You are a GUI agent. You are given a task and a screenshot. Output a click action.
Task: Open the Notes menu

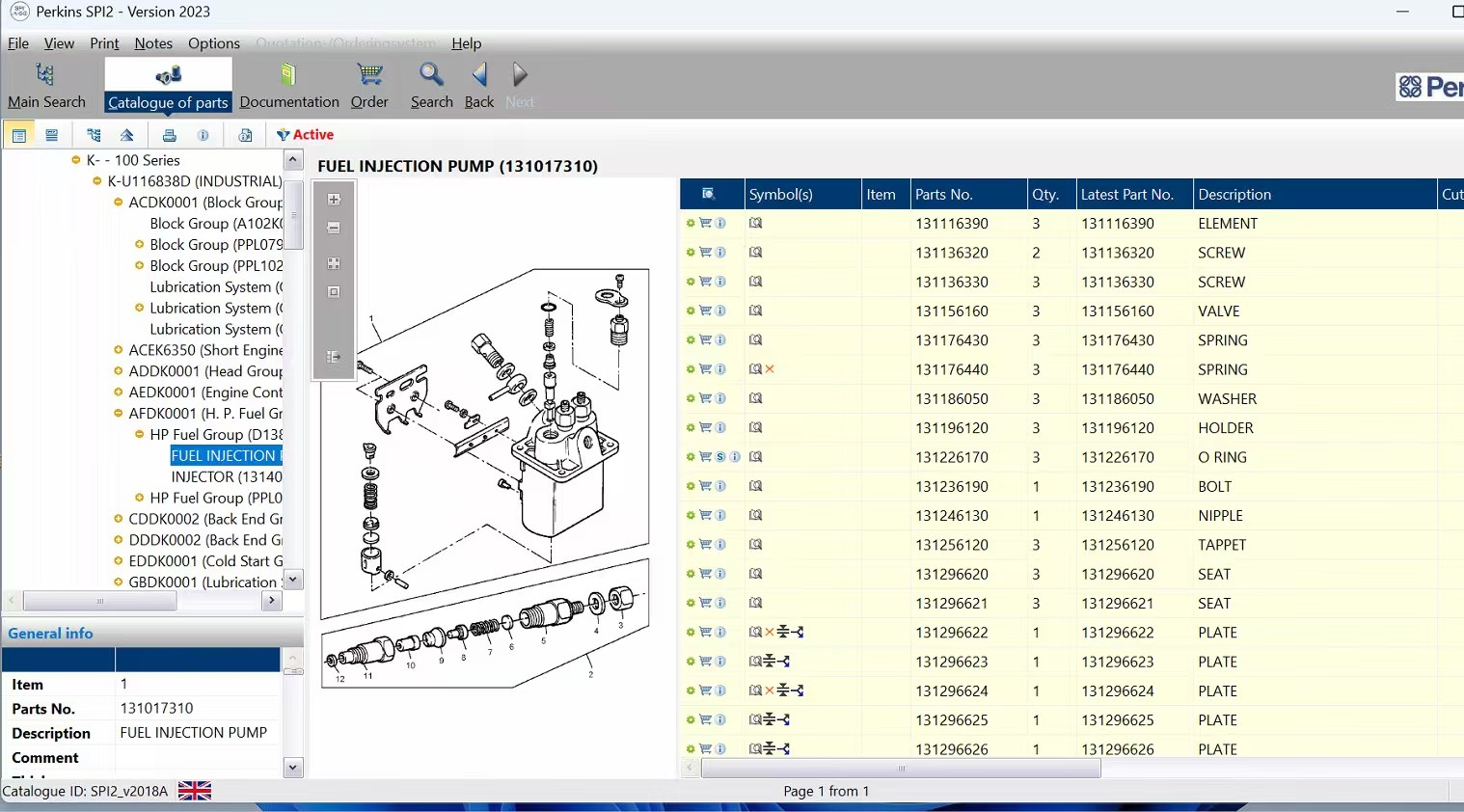[153, 43]
